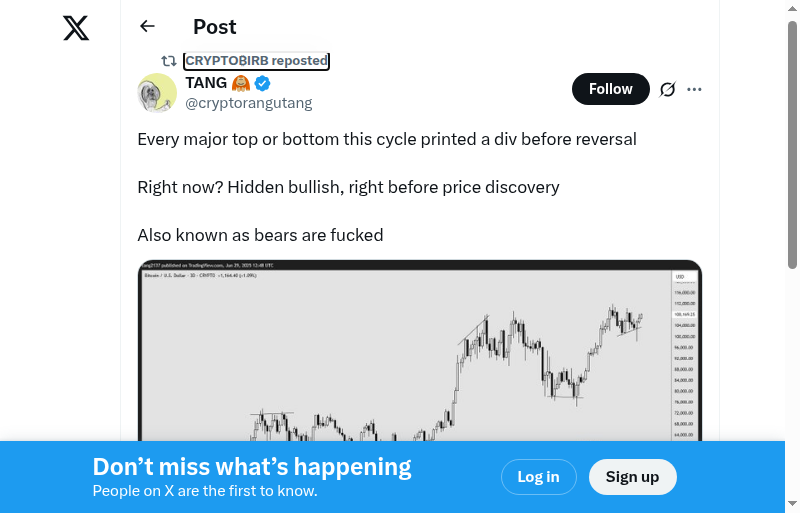This screenshot has width=800, height=513.
Task: Click the Grok icon beside Follow
Action: pos(668,89)
